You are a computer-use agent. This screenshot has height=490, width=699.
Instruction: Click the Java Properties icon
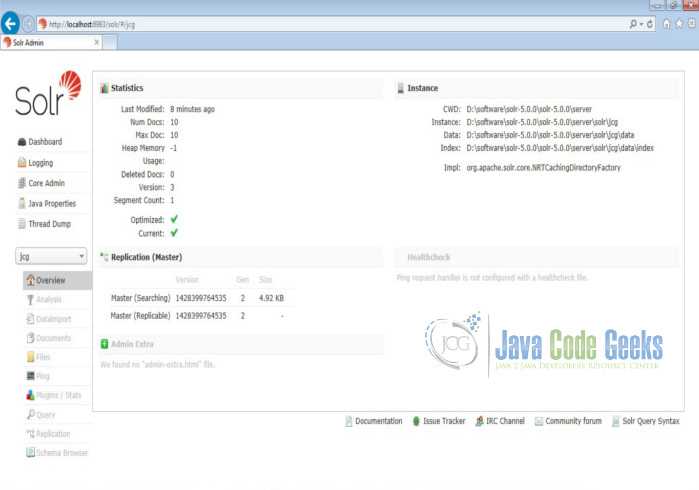pos(22,203)
